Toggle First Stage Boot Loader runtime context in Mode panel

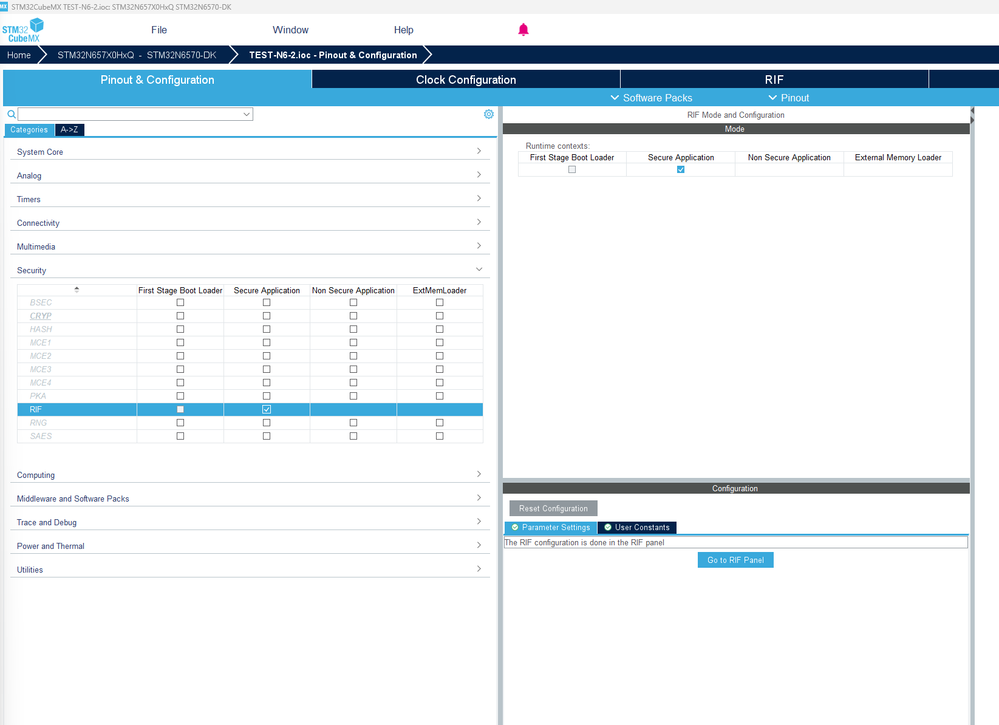coord(572,169)
